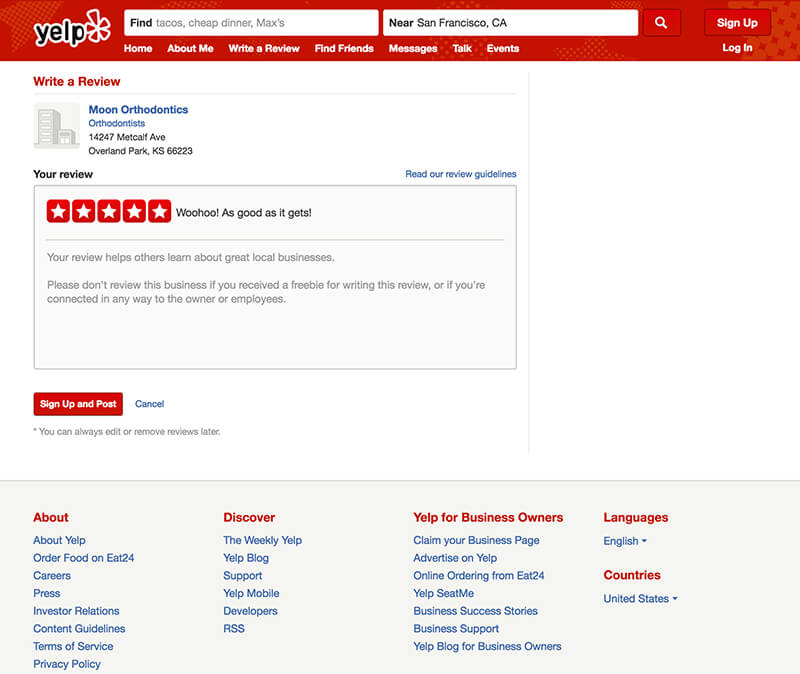This screenshot has width=800, height=674.
Task: Select the third star rating
Action: click(x=109, y=211)
